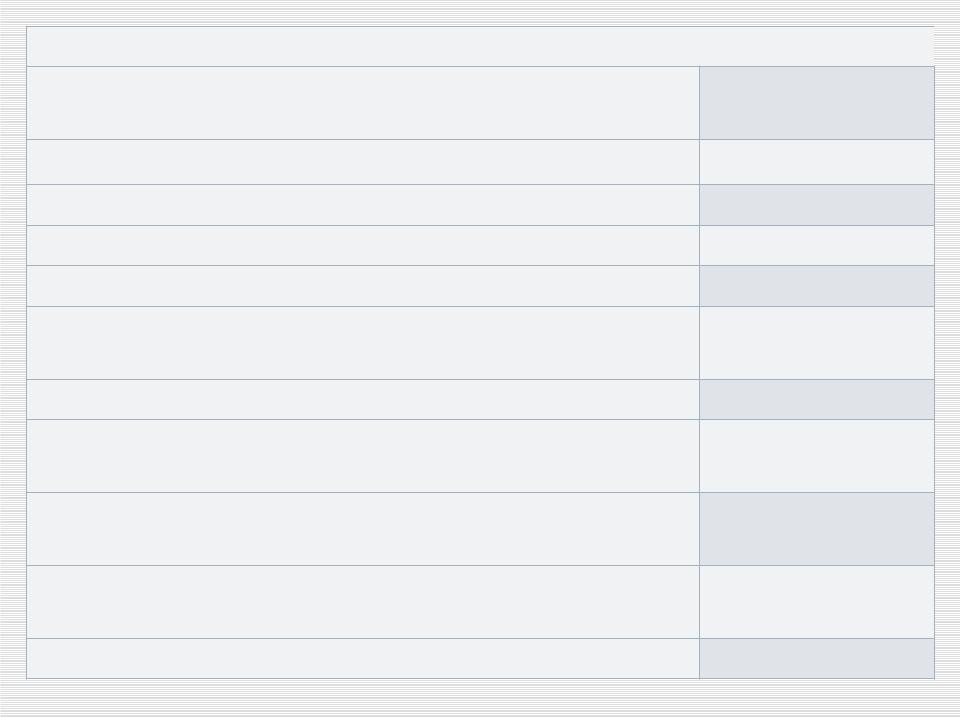Click tall left cell of sixth body row
The image size is (960, 717).
click(363, 343)
